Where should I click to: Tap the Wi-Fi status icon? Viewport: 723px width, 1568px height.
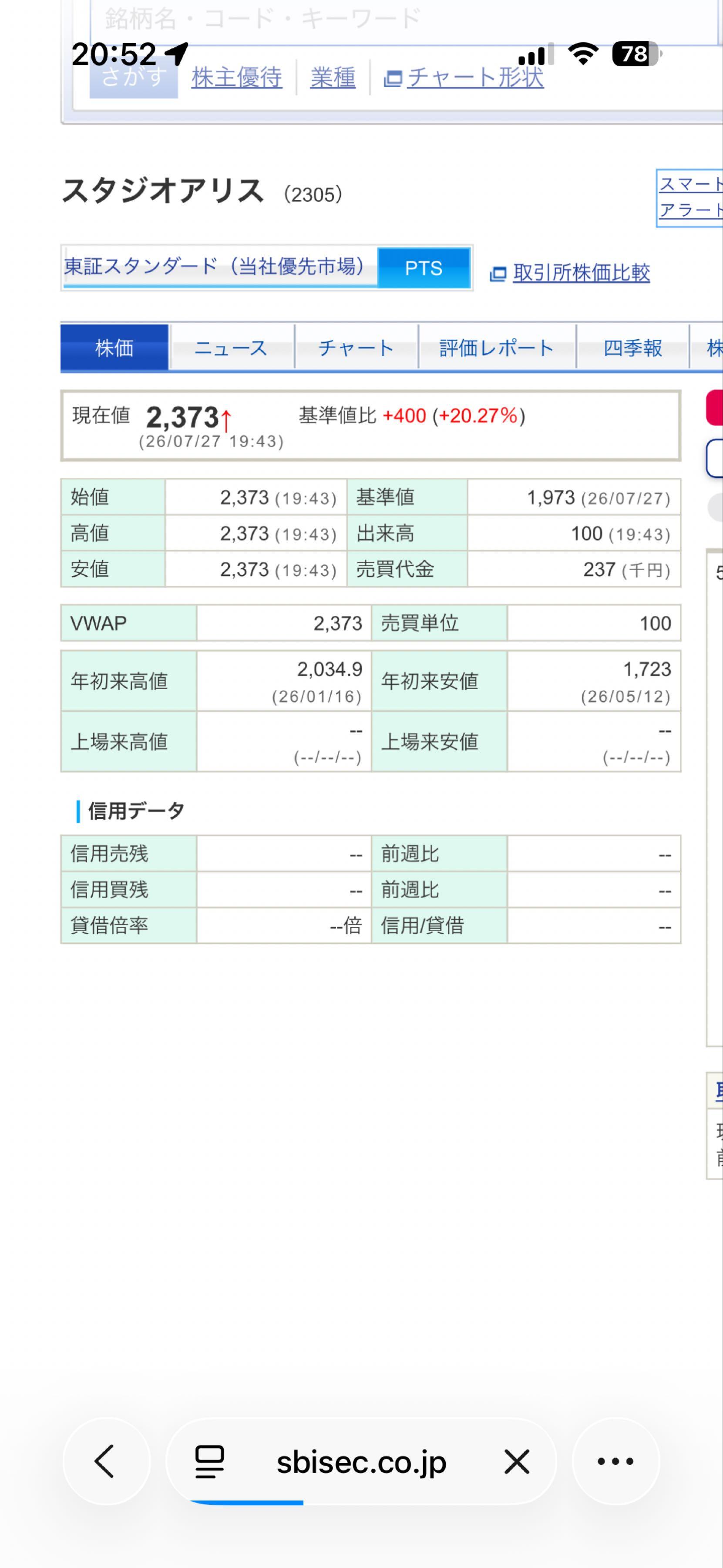tap(583, 54)
